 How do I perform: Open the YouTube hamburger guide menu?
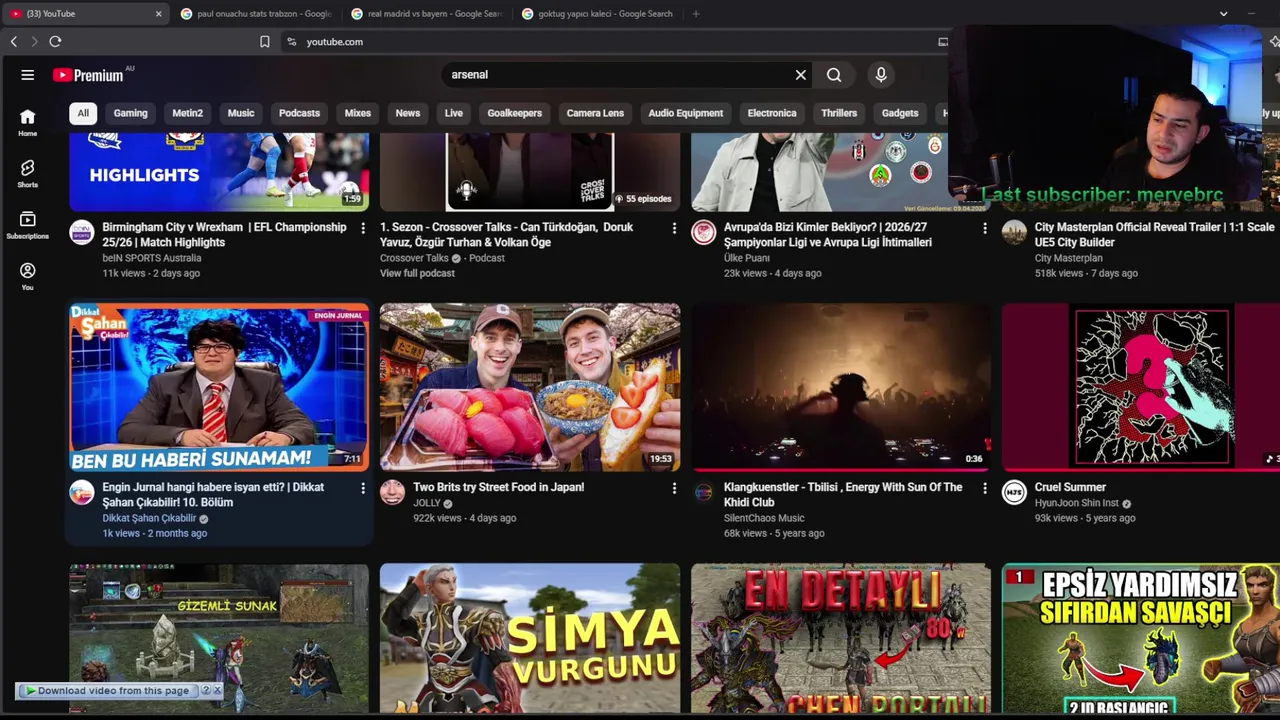(28, 75)
